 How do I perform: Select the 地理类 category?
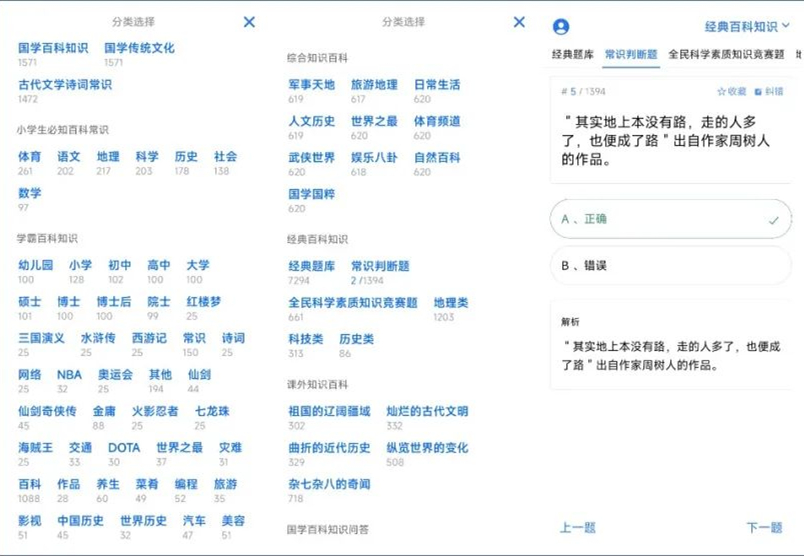pyautogui.click(x=451, y=302)
